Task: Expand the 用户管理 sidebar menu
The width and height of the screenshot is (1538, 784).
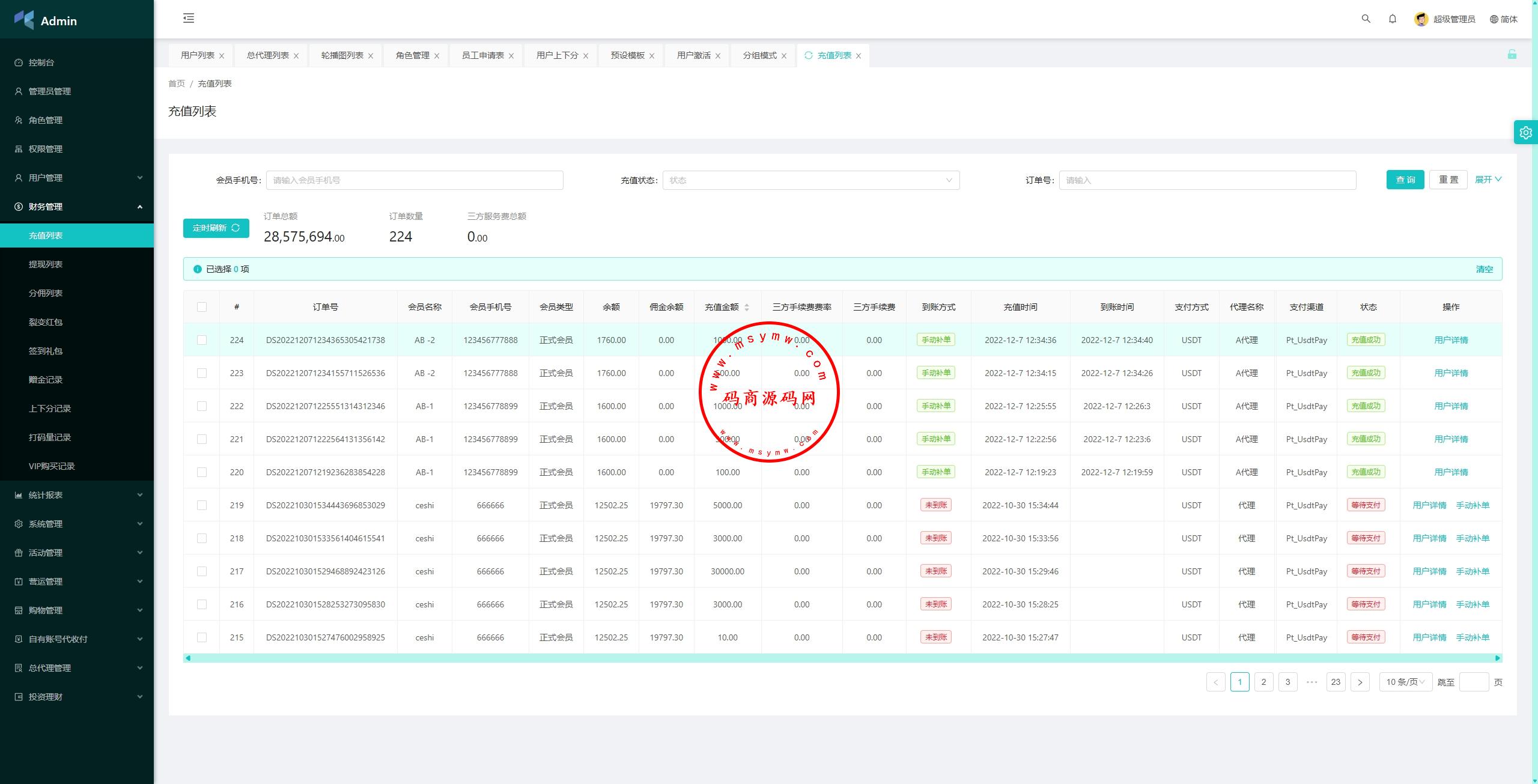Action: tap(77, 178)
